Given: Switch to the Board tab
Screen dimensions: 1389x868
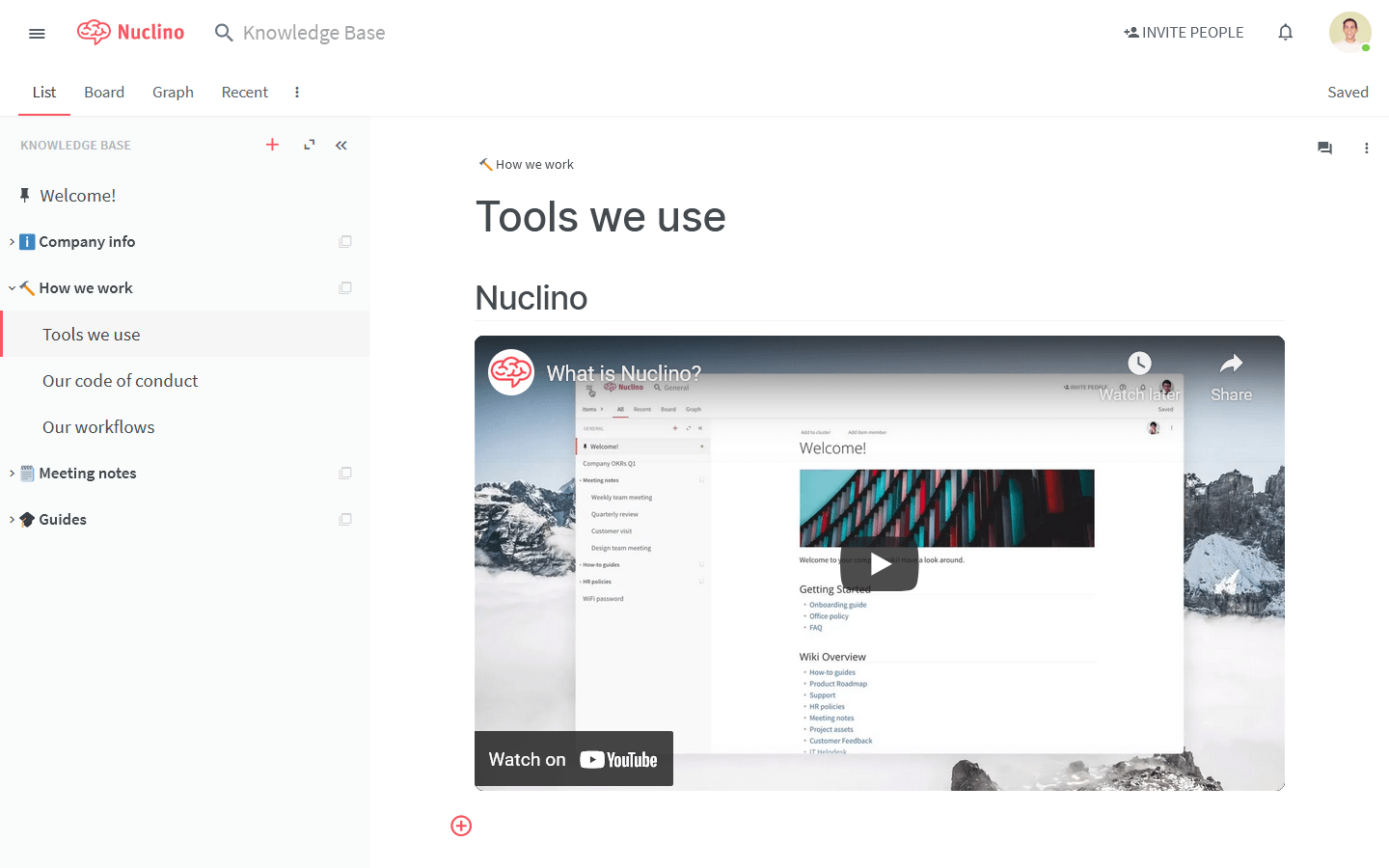Looking at the screenshot, I should [104, 93].
